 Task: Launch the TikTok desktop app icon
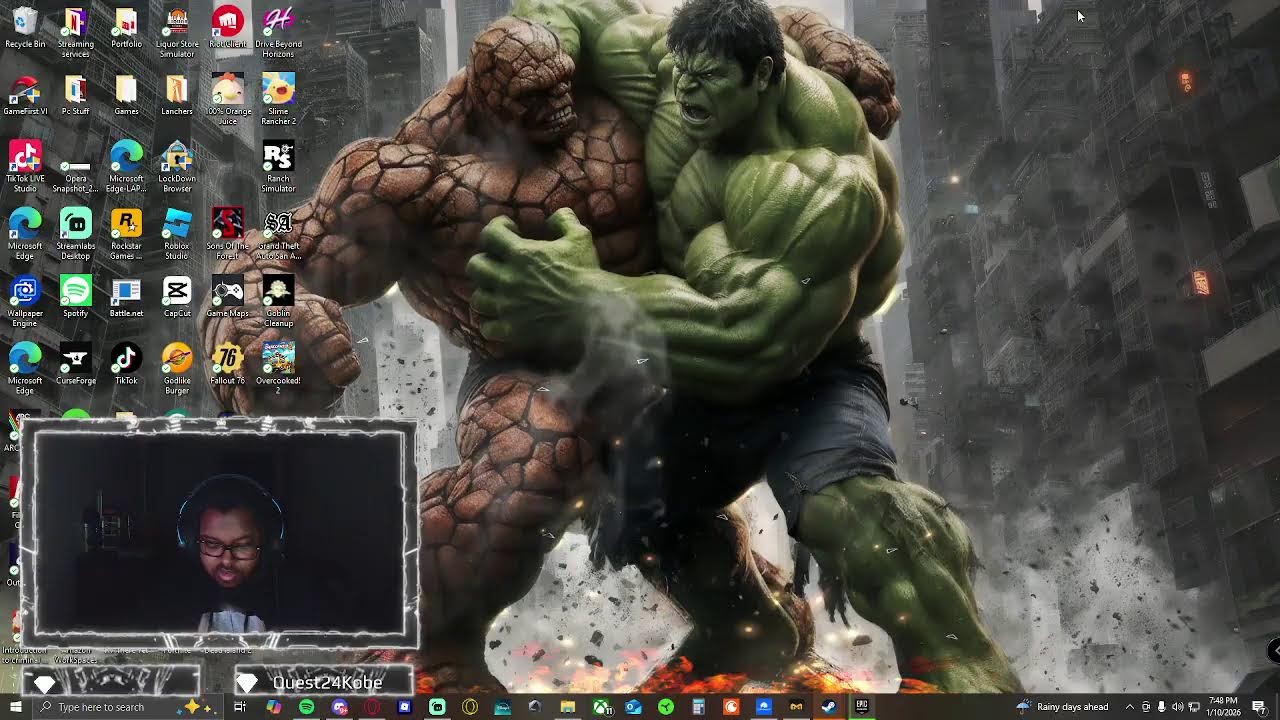[x=126, y=364]
